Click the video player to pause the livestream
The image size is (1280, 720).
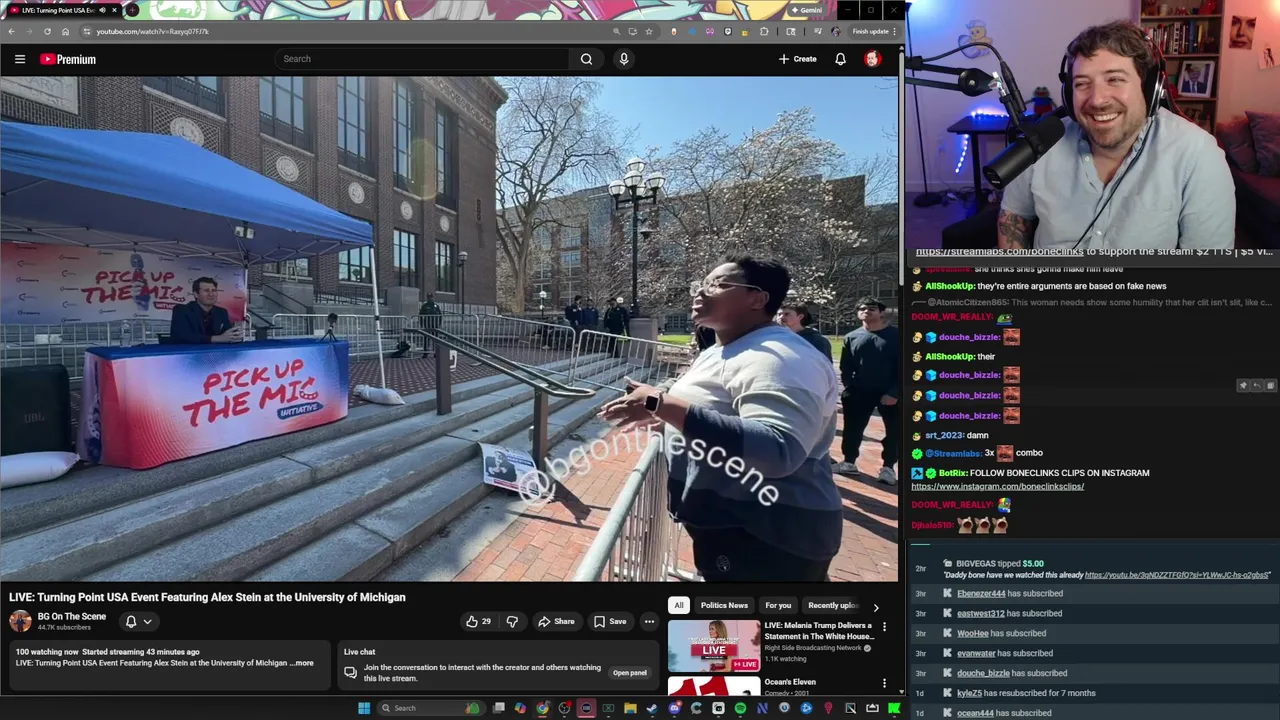449,330
